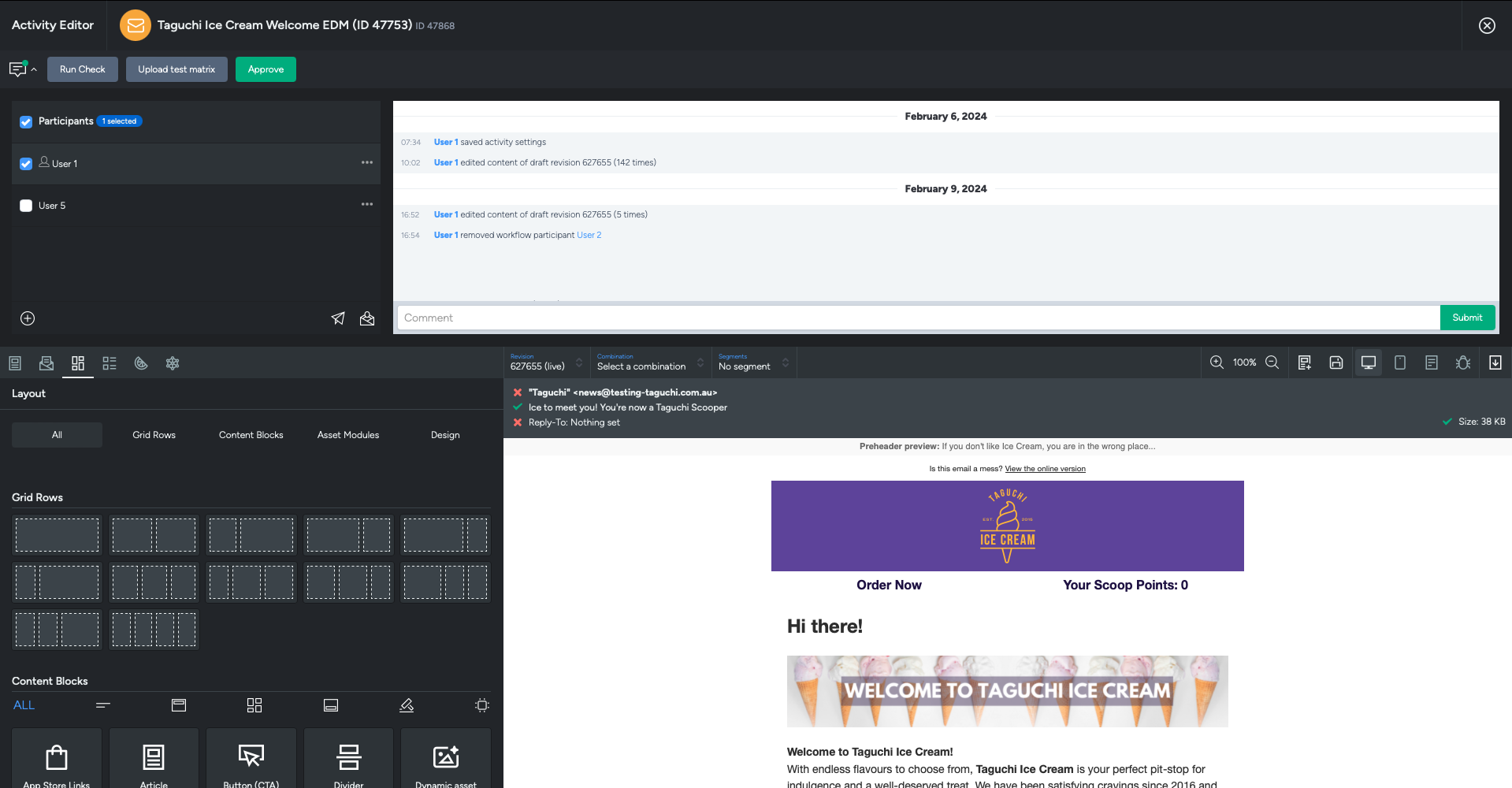Image resolution: width=1512 pixels, height=788 pixels.
Task: Deselect the User 1 checkbox
Action: (x=26, y=163)
